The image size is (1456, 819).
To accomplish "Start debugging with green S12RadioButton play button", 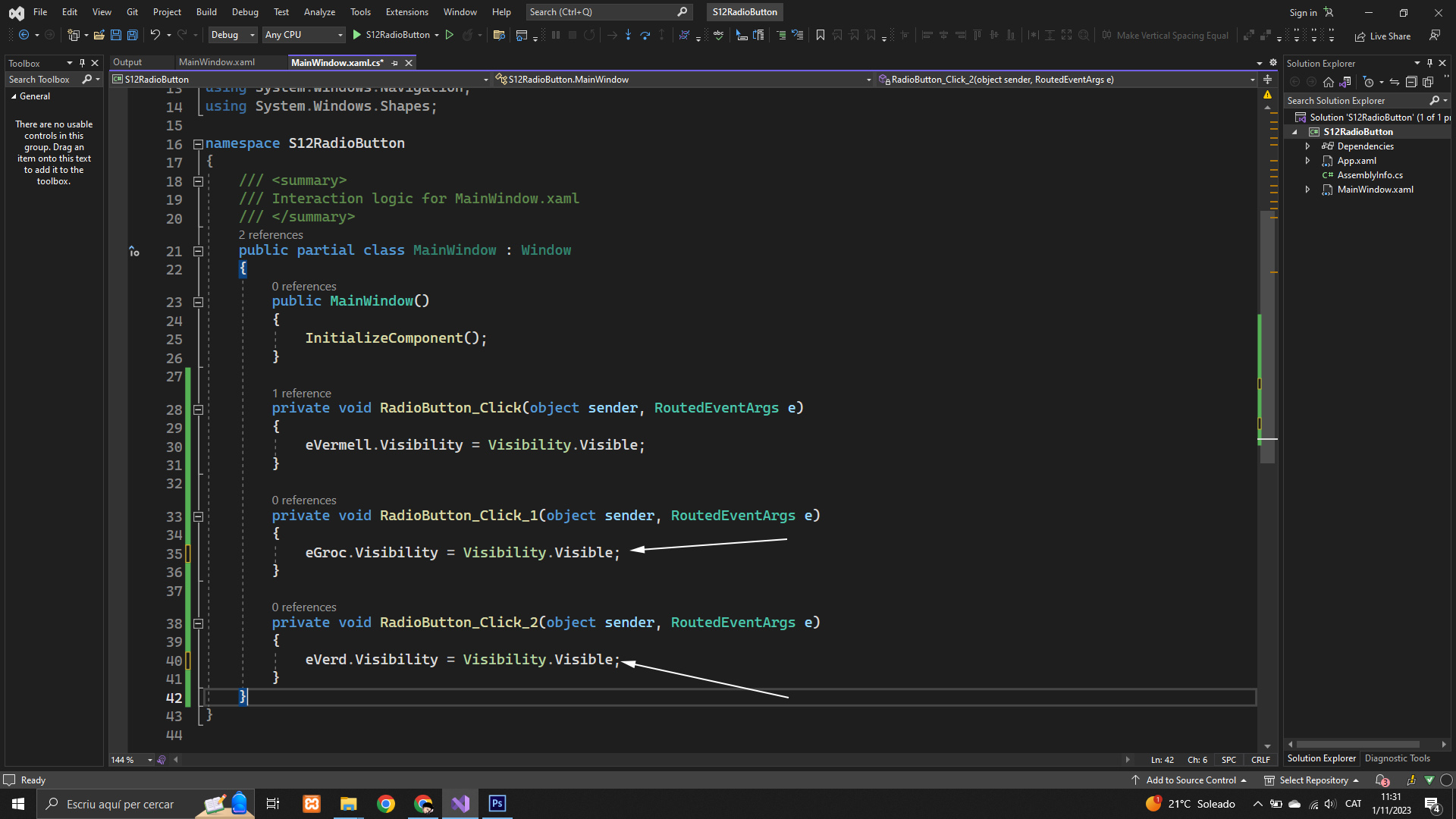I will (x=357, y=35).
